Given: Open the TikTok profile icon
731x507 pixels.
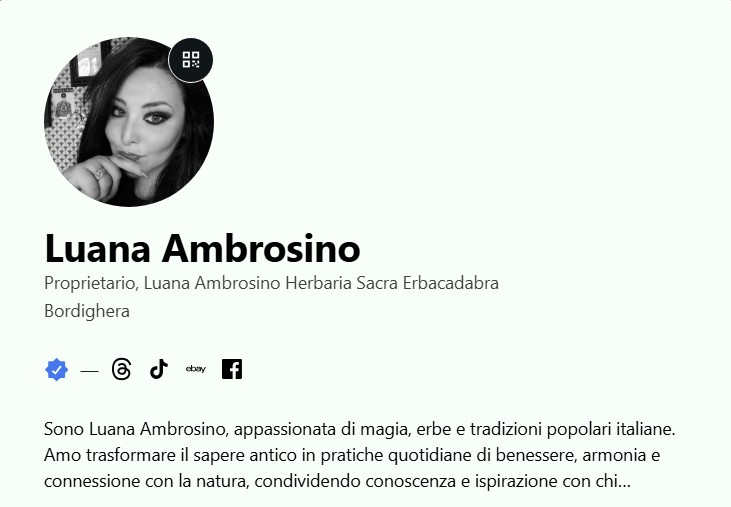Looking at the screenshot, I should pyautogui.click(x=159, y=369).
